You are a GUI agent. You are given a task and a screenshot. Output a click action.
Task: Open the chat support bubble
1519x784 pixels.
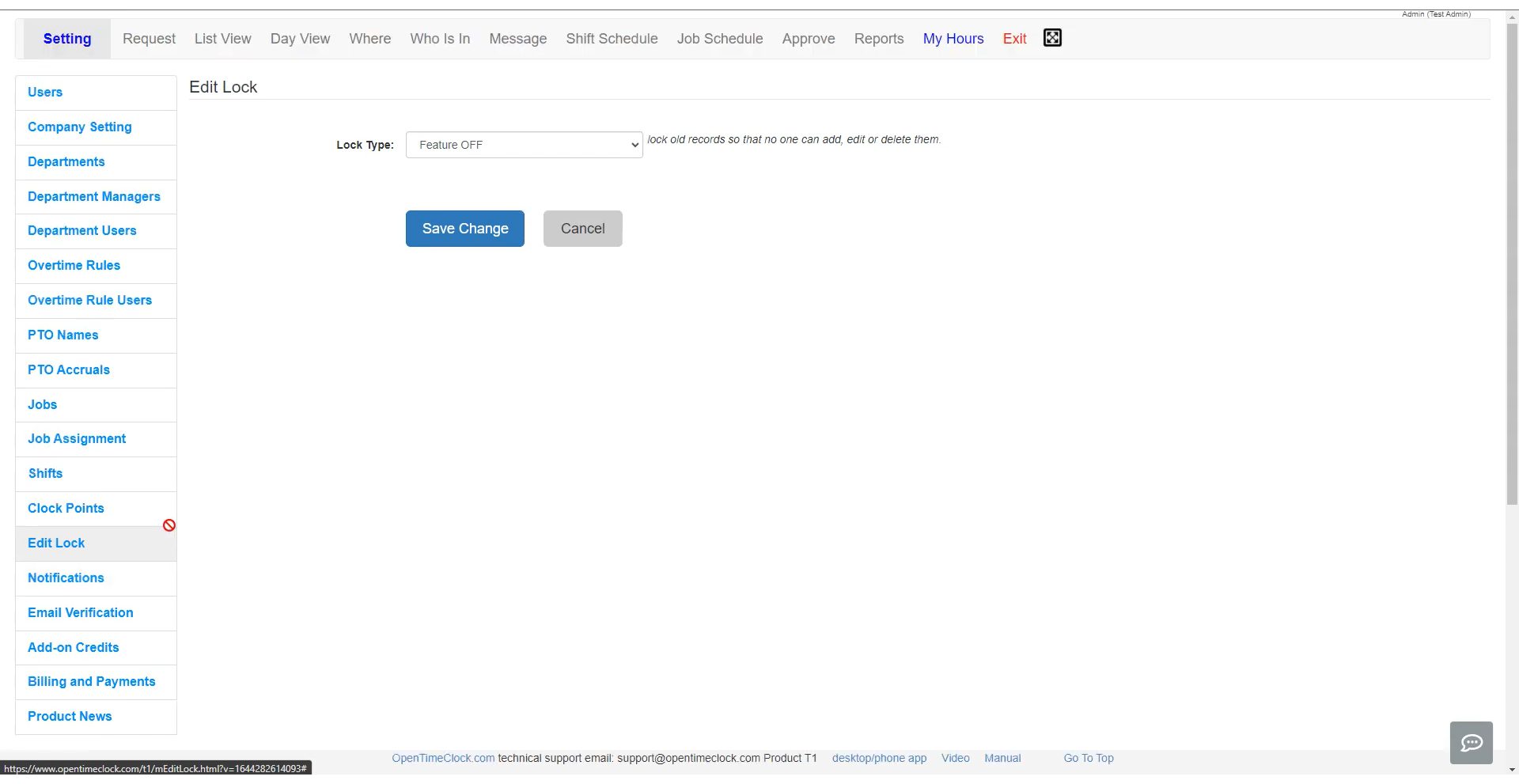[x=1472, y=743]
